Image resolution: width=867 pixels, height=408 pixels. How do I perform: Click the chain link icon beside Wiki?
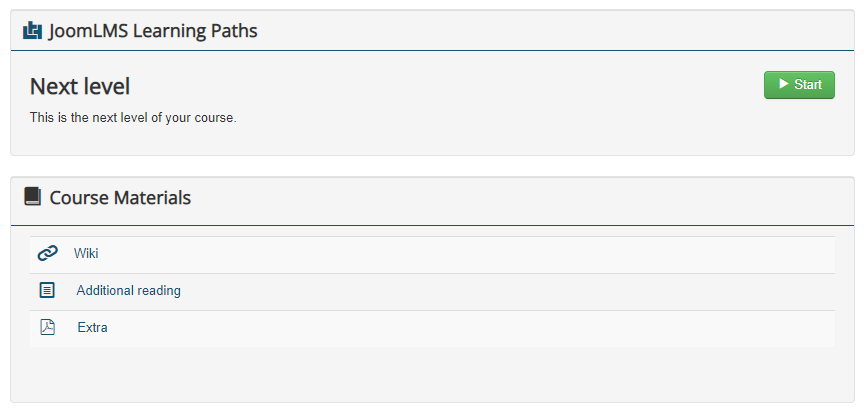click(x=47, y=253)
